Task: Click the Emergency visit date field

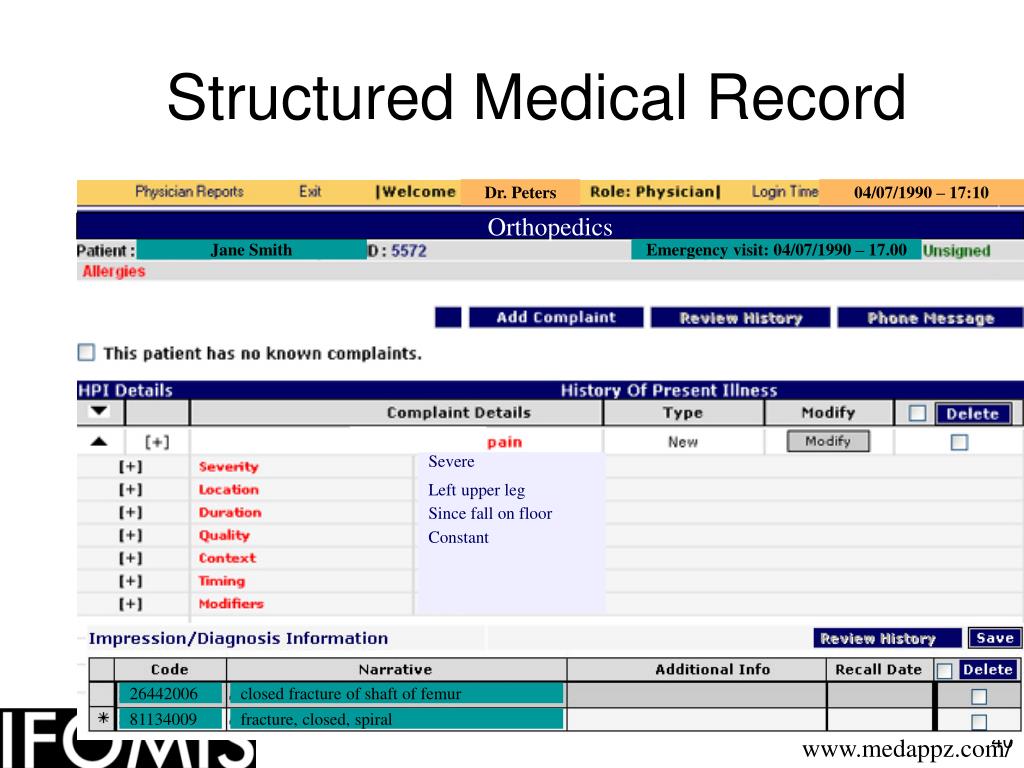Action: (776, 249)
